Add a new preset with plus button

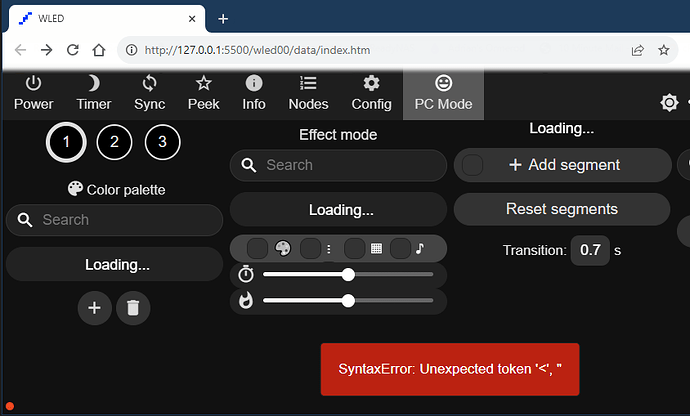coord(95,308)
